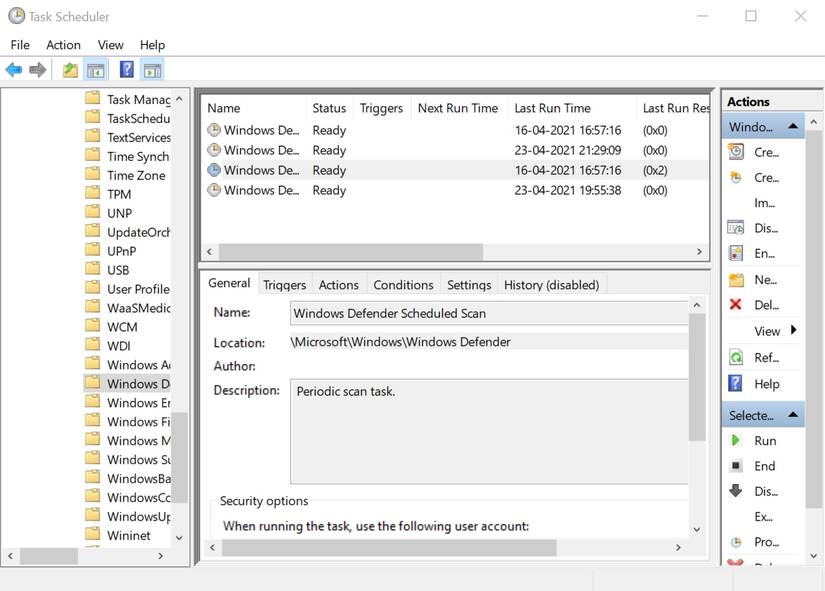Click in the task Name field
This screenshot has width=825, height=591.
point(489,313)
